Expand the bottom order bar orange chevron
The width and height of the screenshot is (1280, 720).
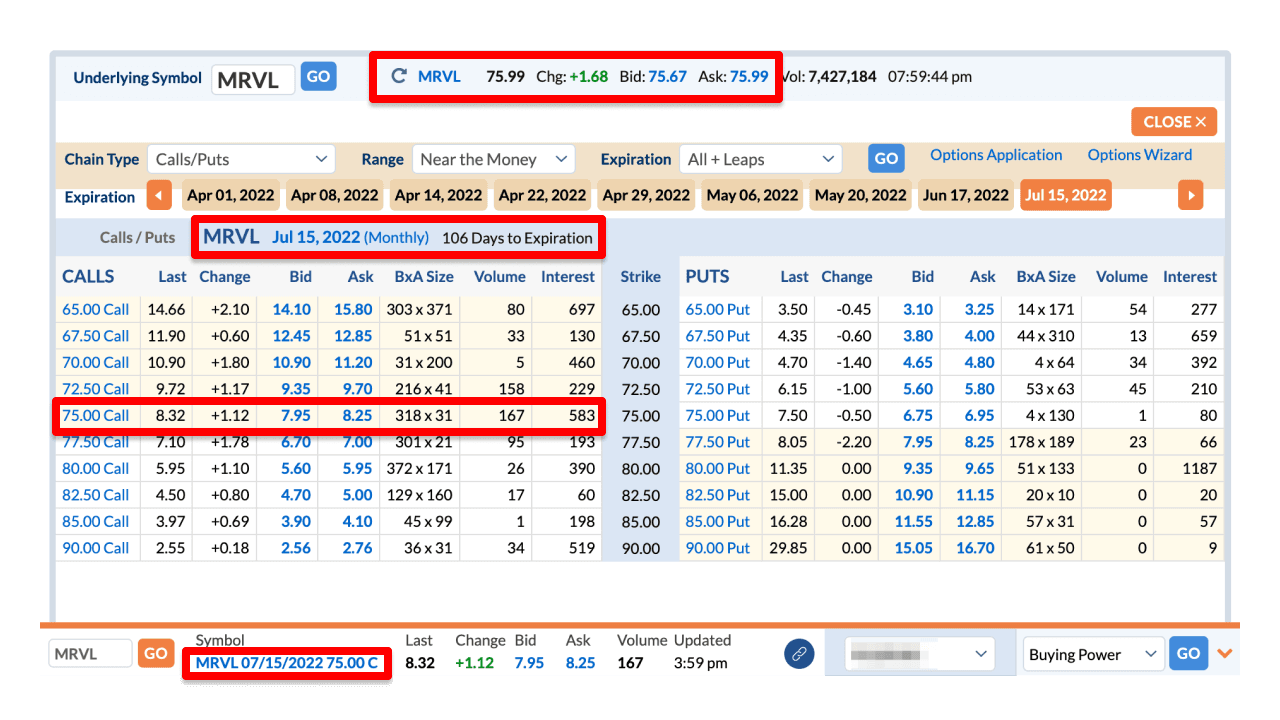click(1224, 655)
